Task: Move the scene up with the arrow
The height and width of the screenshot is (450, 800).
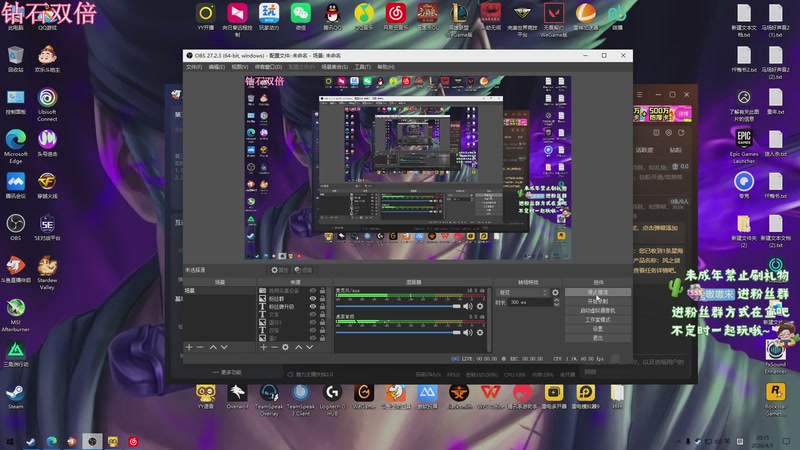Action: [213, 347]
